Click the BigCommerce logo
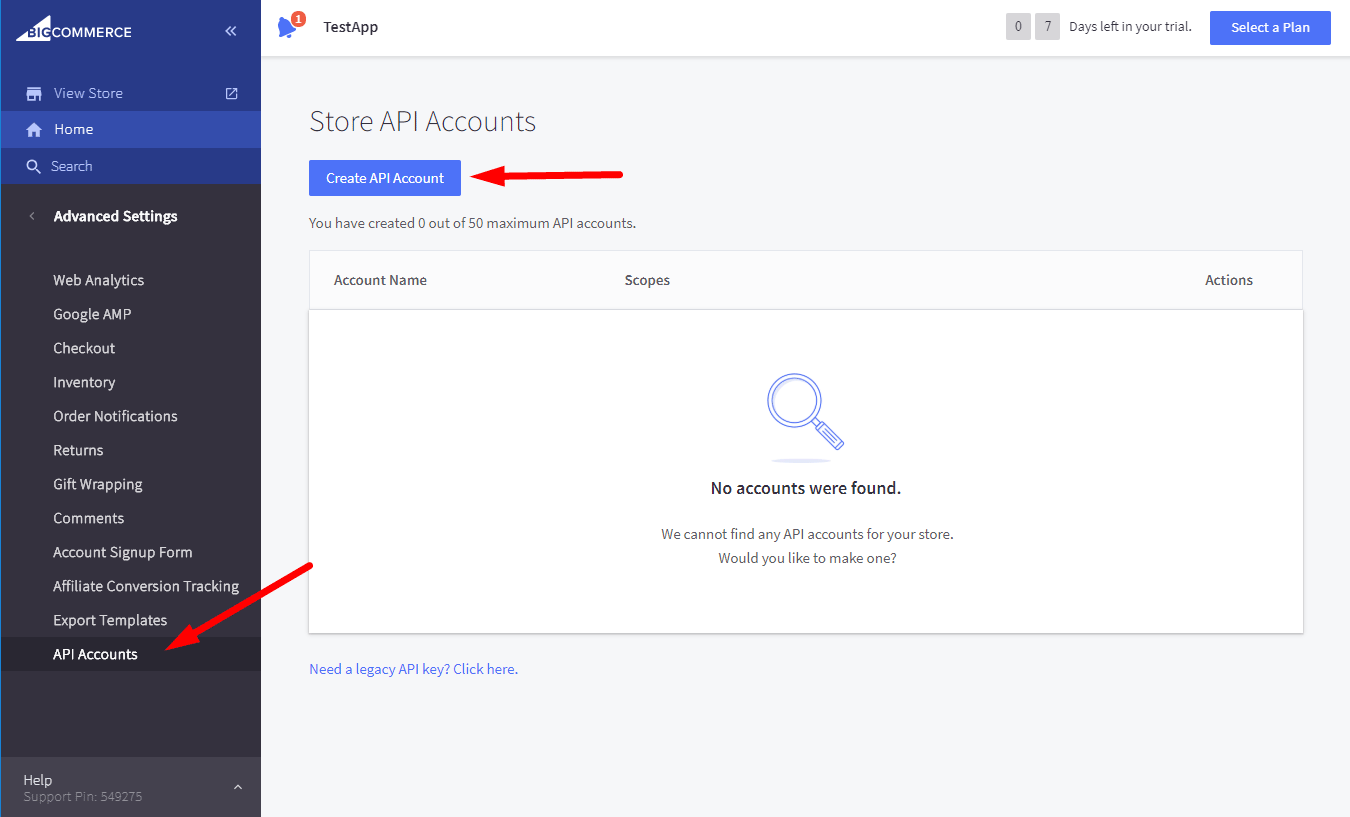The width and height of the screenshot is (1350, 817). [74, 29]
